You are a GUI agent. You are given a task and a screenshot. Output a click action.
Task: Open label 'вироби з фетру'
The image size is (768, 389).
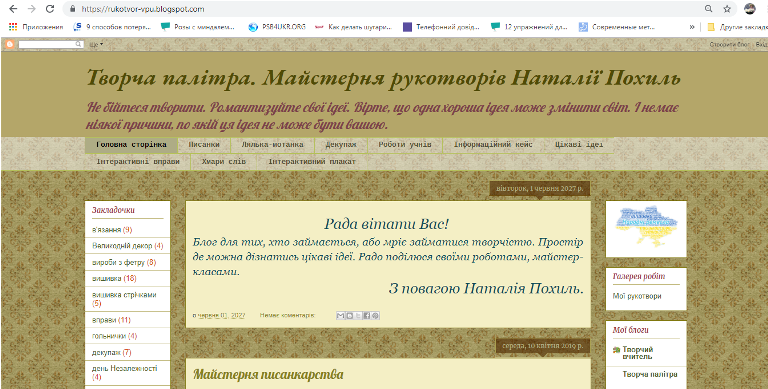coord(118,263)
